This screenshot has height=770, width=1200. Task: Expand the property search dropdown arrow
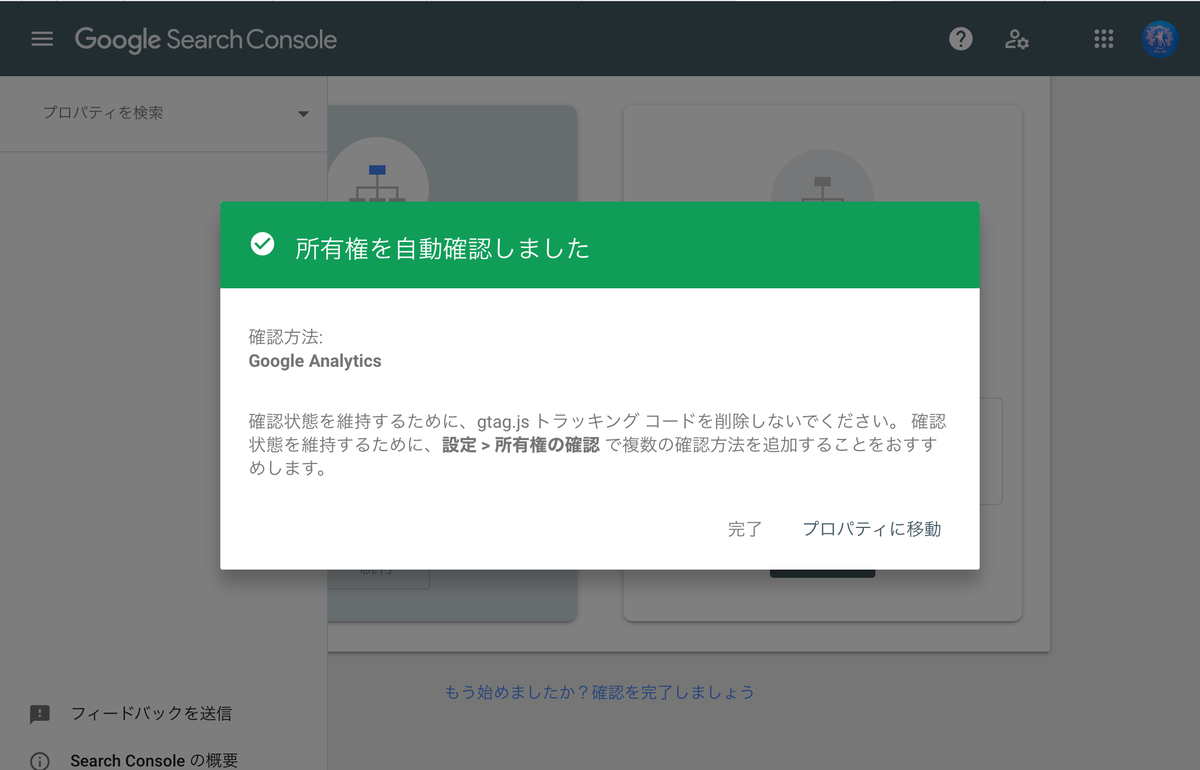[x=303, y=114]
